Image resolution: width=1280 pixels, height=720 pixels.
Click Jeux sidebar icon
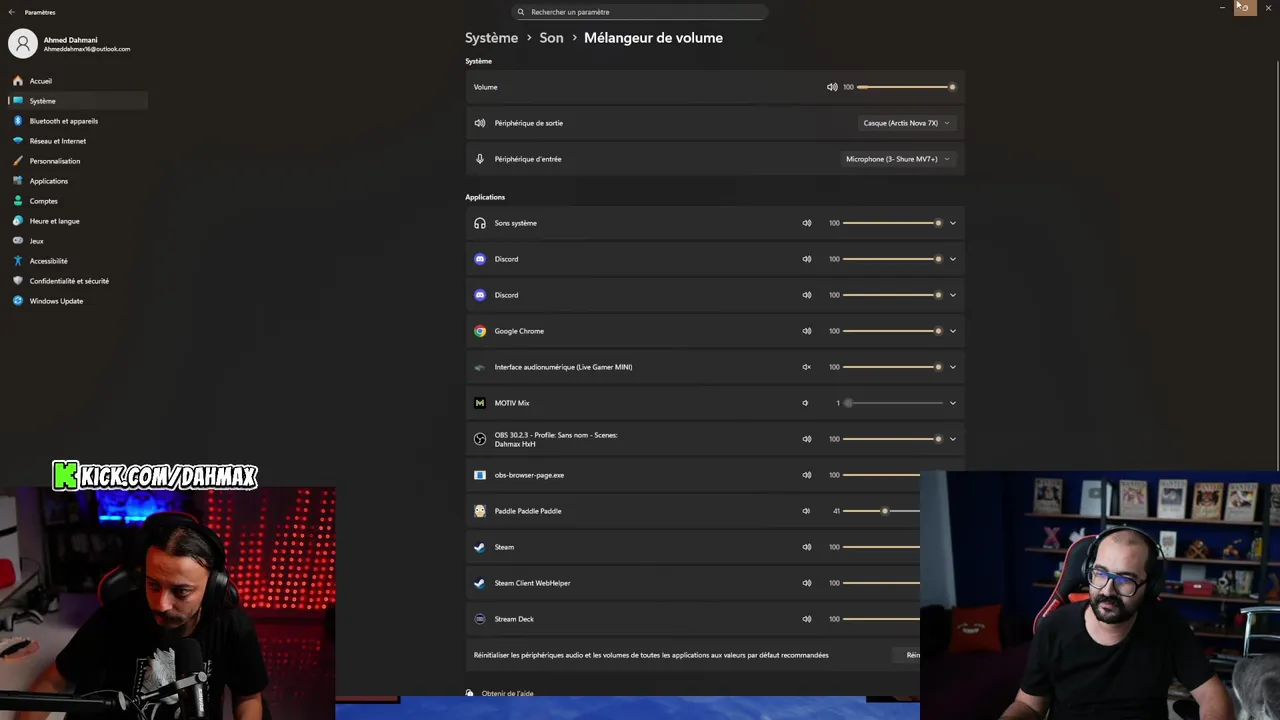point(18,241)
